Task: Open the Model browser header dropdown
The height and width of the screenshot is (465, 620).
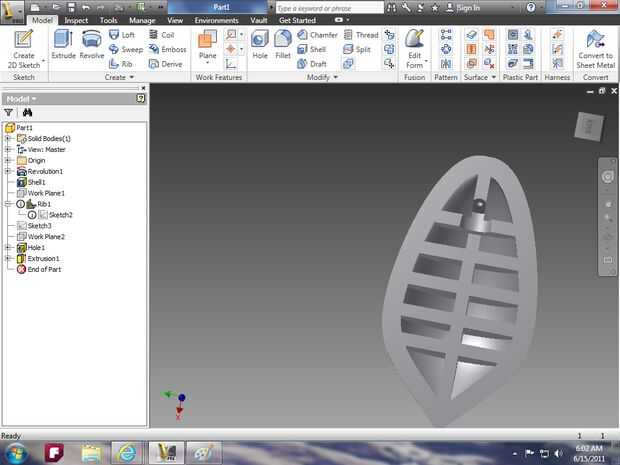Action: 21,99
